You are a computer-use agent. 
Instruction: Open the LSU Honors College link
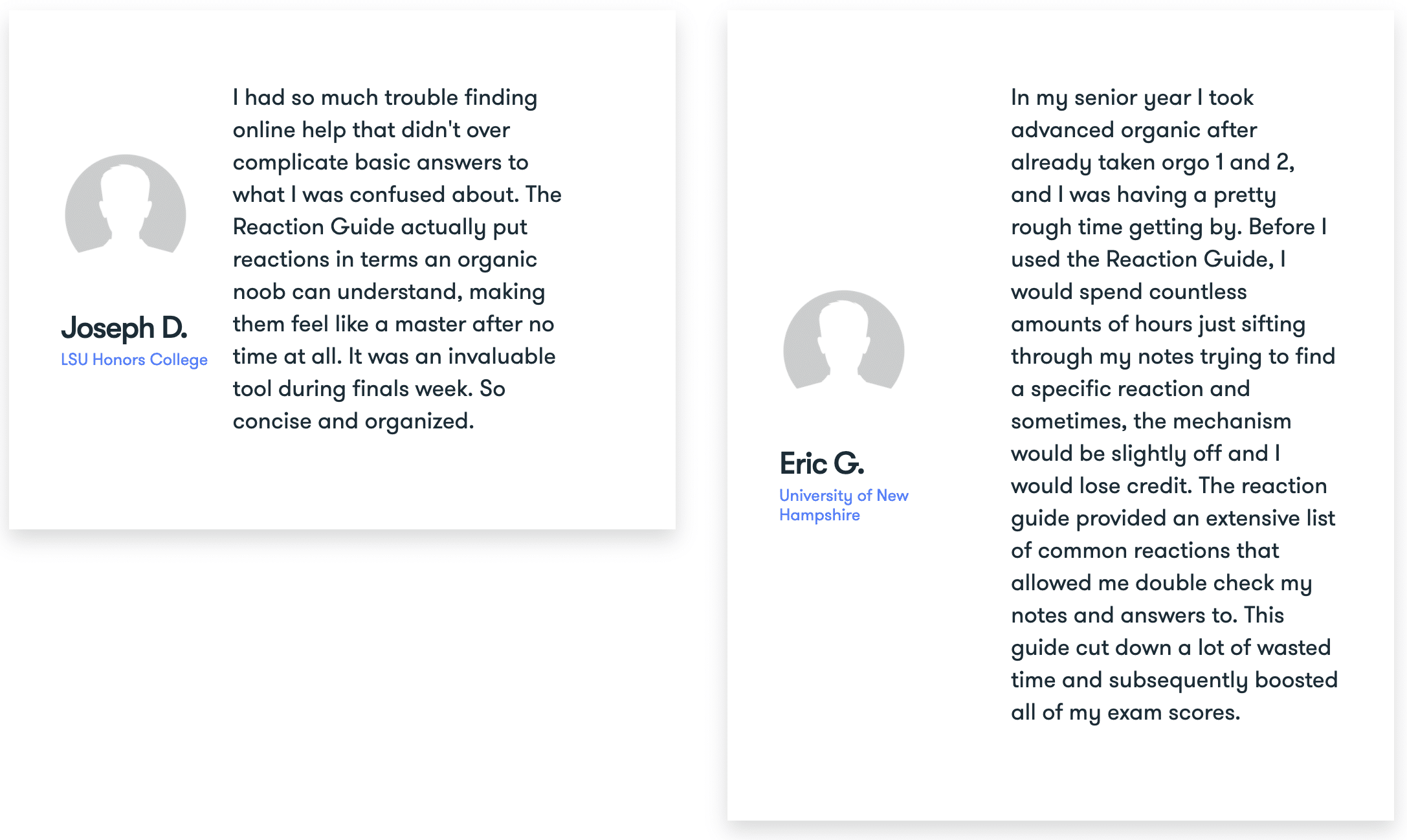pyautogui.click(x=134, y=360)
